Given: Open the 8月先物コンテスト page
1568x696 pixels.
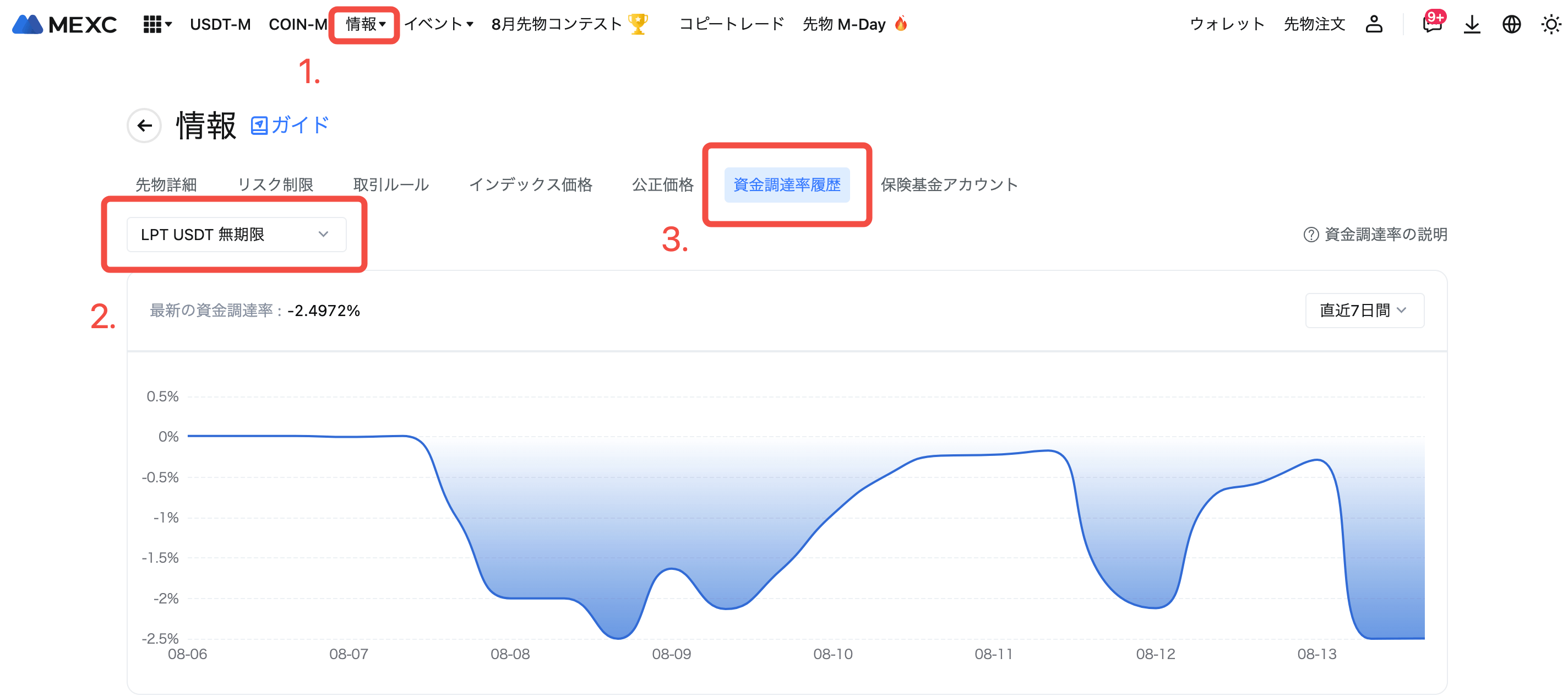Looking at the screenshot, I should 569,24.
